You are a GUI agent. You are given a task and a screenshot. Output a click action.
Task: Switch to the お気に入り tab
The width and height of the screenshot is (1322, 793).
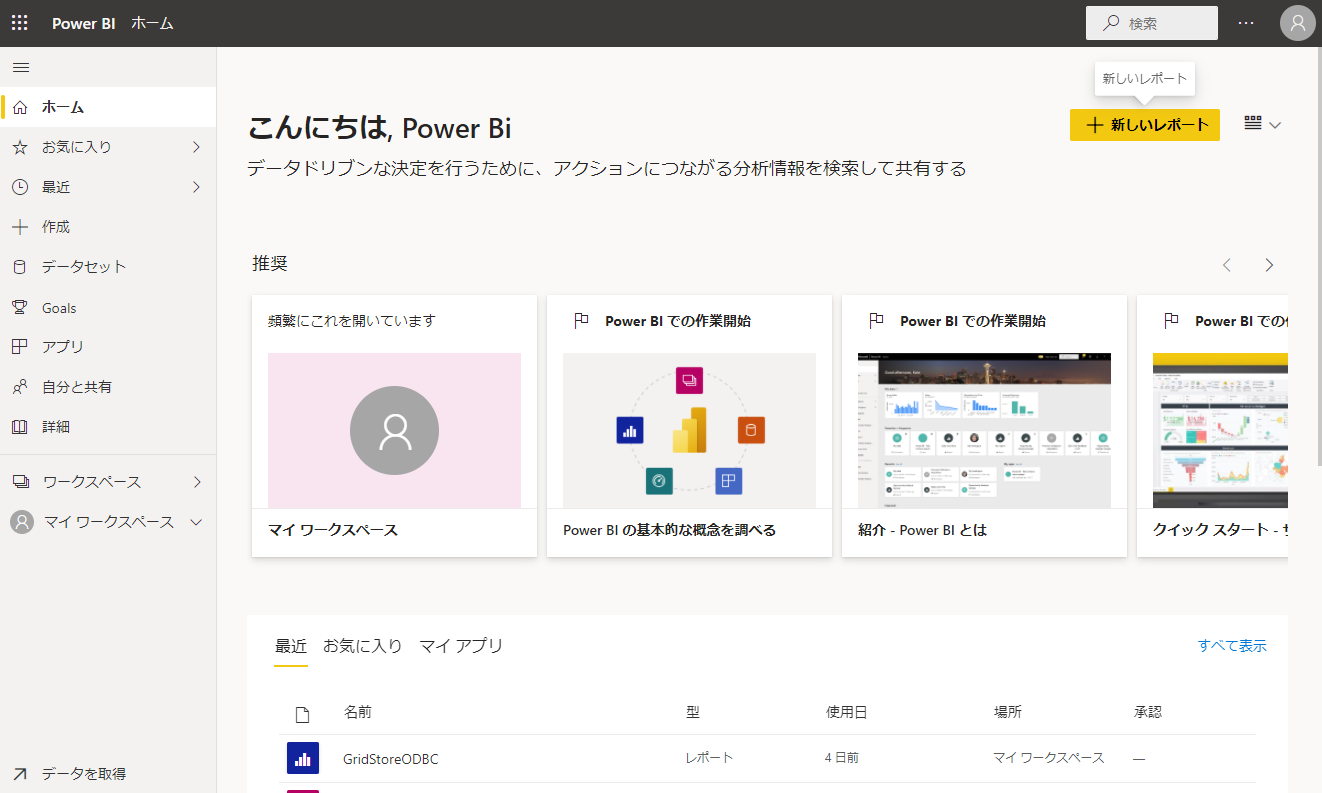362,646
